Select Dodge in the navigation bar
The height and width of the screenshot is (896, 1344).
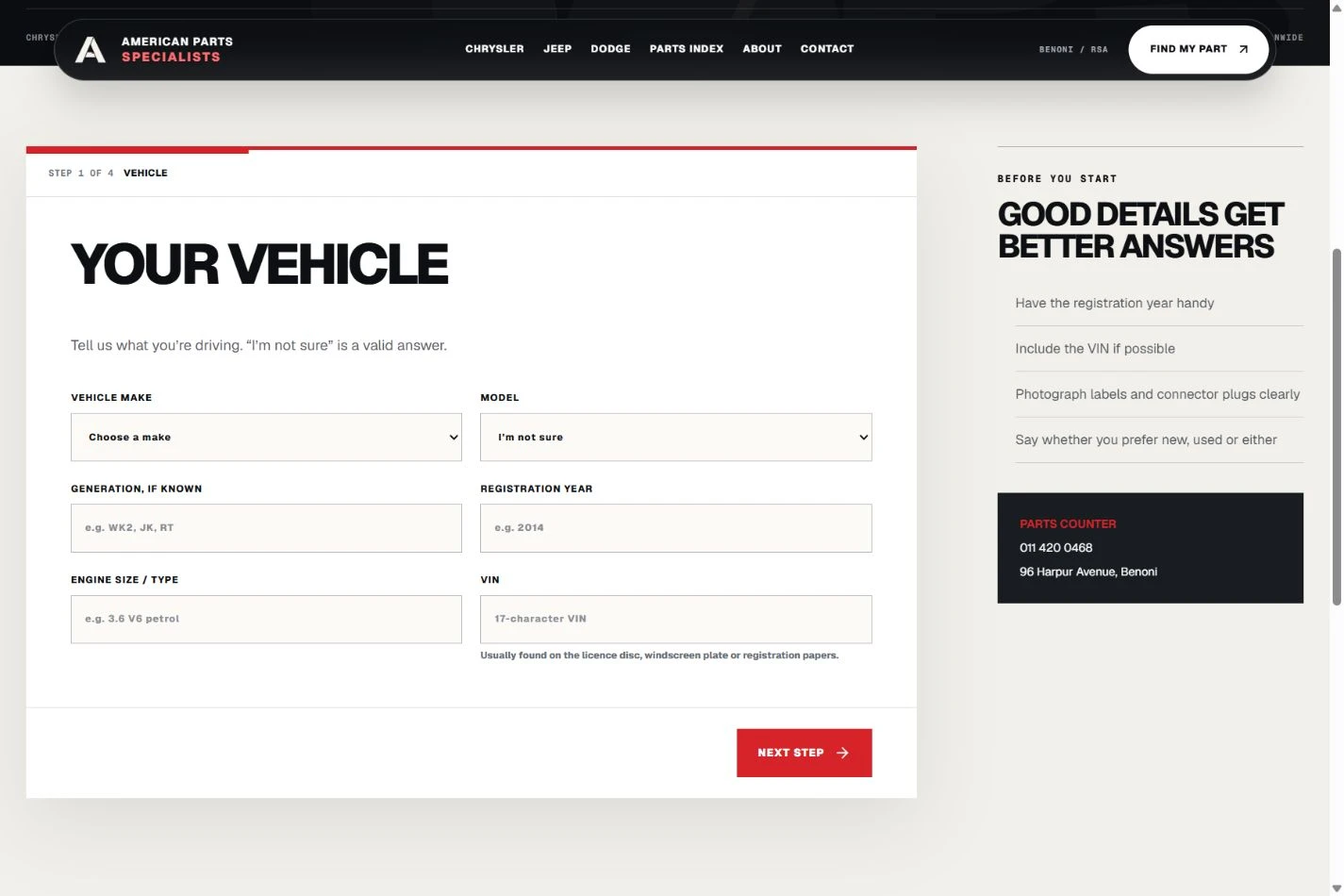click(x=610, y=49)
